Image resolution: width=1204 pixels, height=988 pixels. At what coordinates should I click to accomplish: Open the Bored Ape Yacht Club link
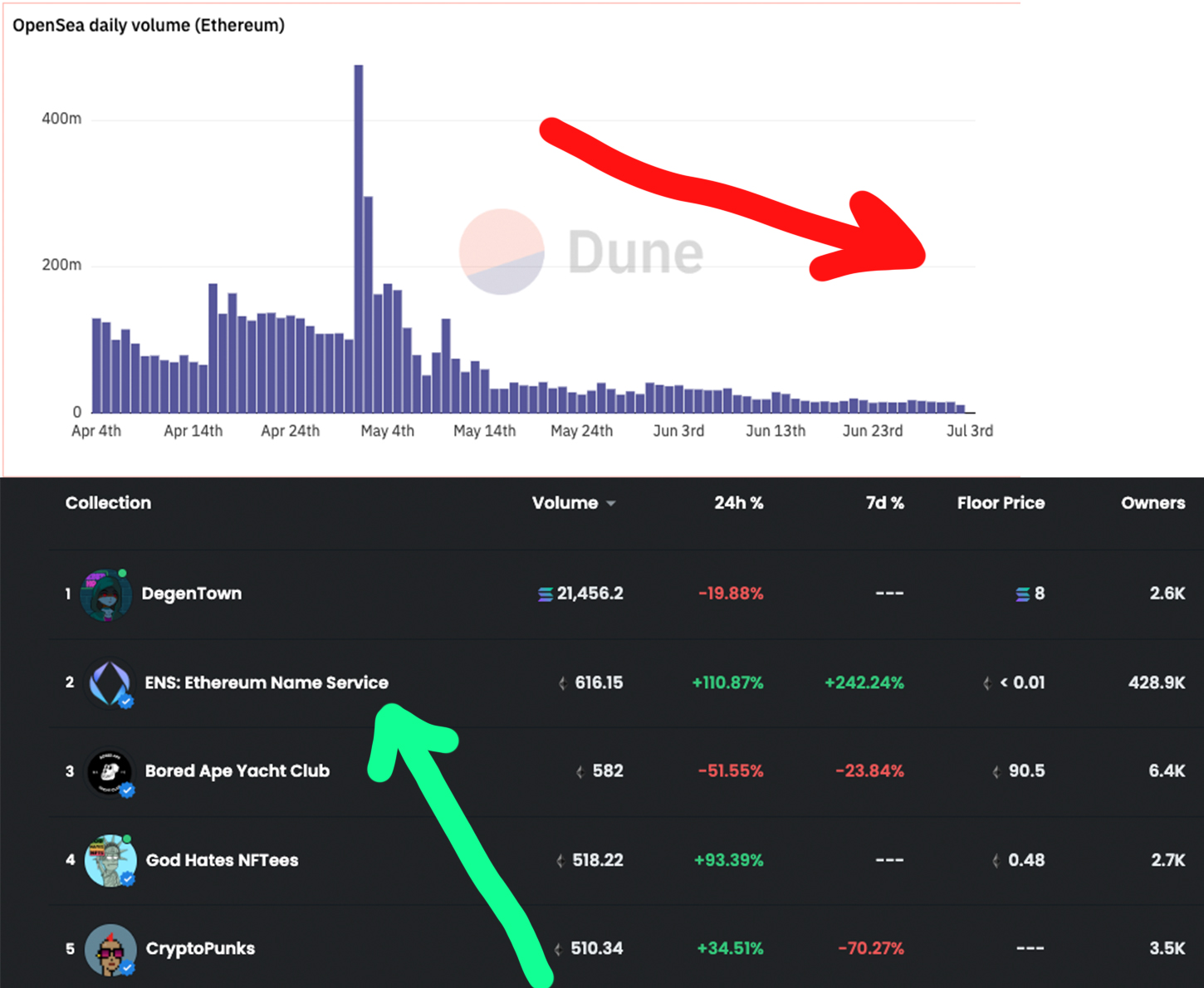[x=237, y=771]
